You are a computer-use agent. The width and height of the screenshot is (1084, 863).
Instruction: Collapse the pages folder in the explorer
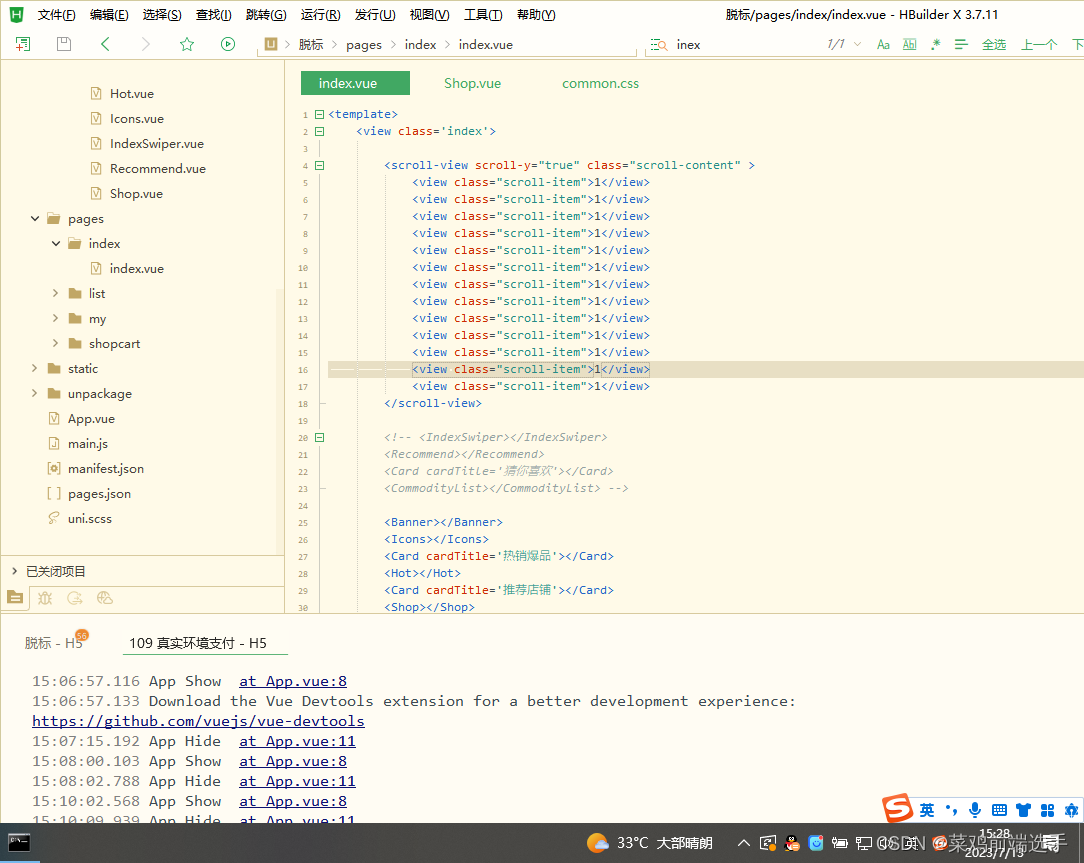coord(35,218)
